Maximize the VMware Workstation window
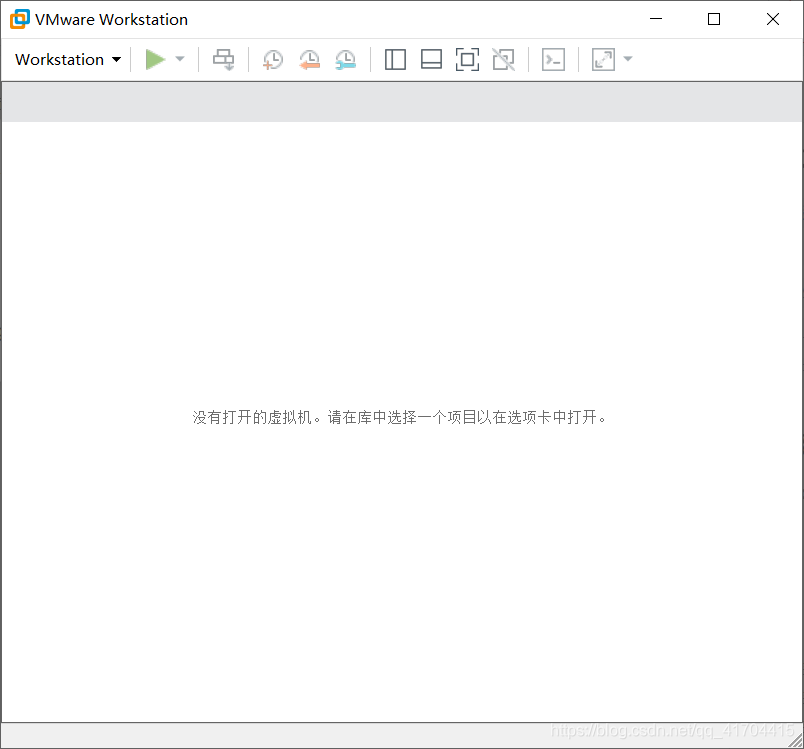Viewport: 804px width, 749px height. [x=714, y=19]
